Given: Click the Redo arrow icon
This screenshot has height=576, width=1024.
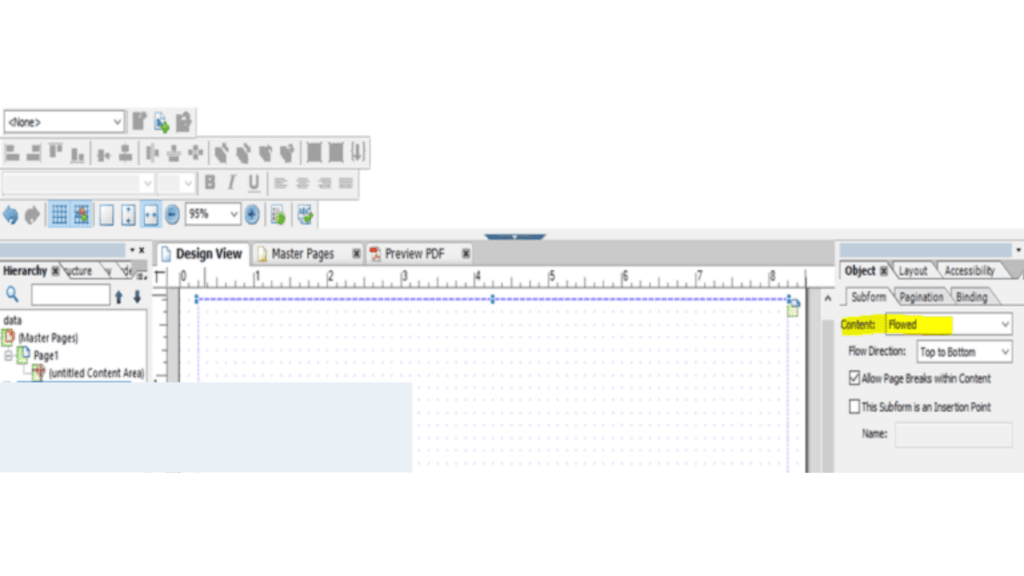Looking at the screenshot, I should [x=32, y=214].
